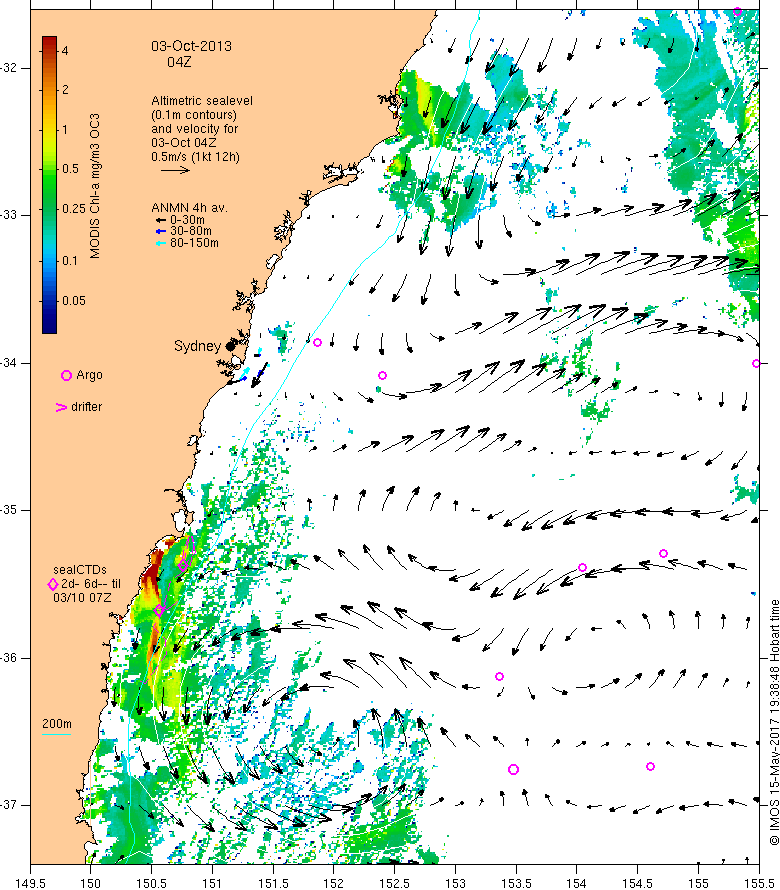Click the dark blue bottom of colorbar
Viewport: 780px width, 890px height.
(x=49, y=324)
